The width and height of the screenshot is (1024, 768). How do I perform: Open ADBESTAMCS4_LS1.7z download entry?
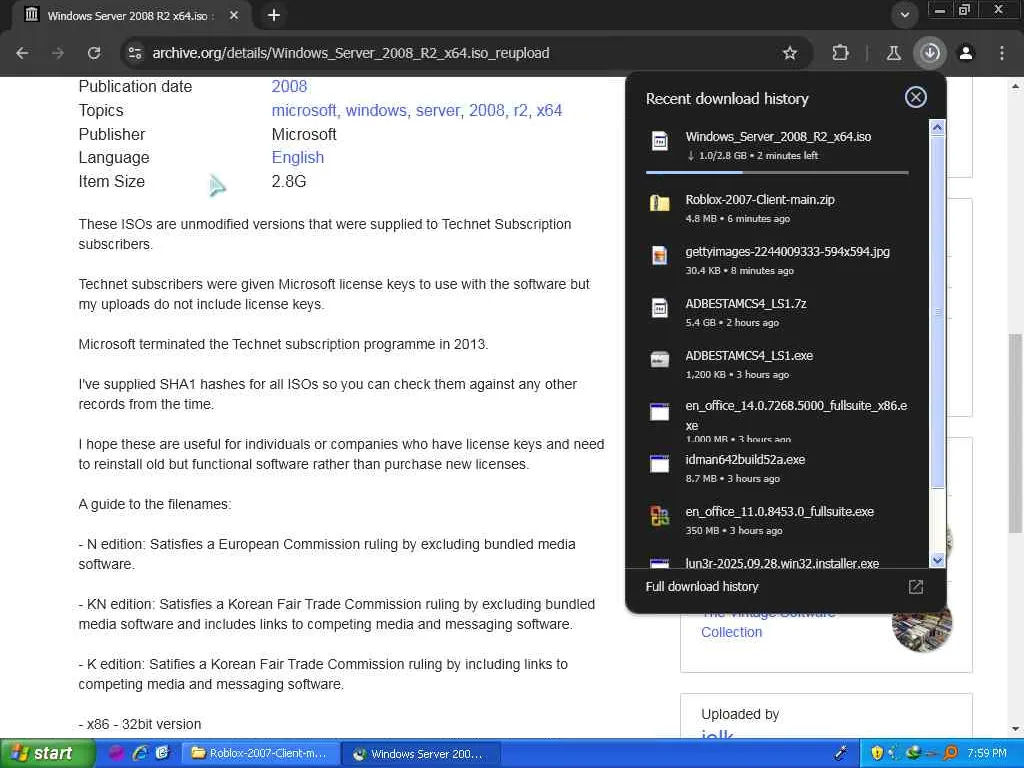pos(777,312)
